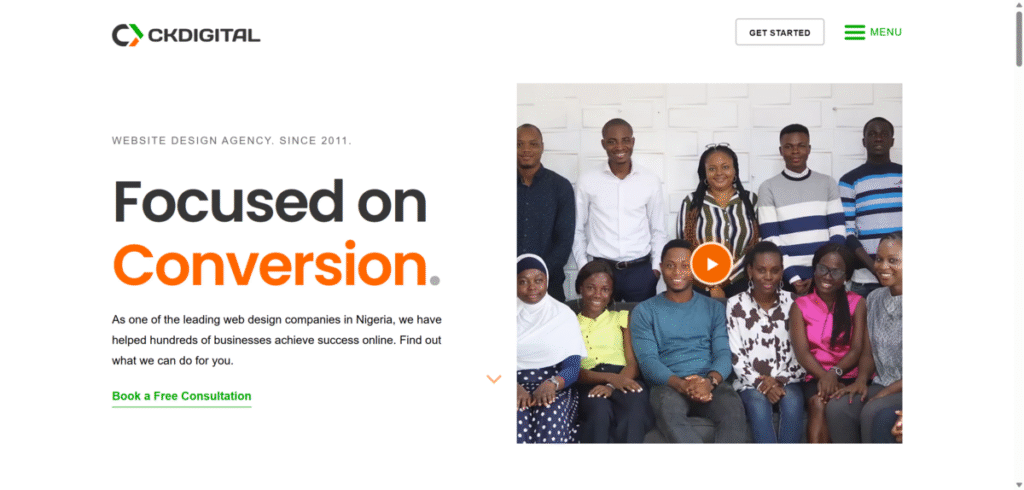Click the orange scroll-down chevron
Screen dimensions: 1024x490
[494, 379]
